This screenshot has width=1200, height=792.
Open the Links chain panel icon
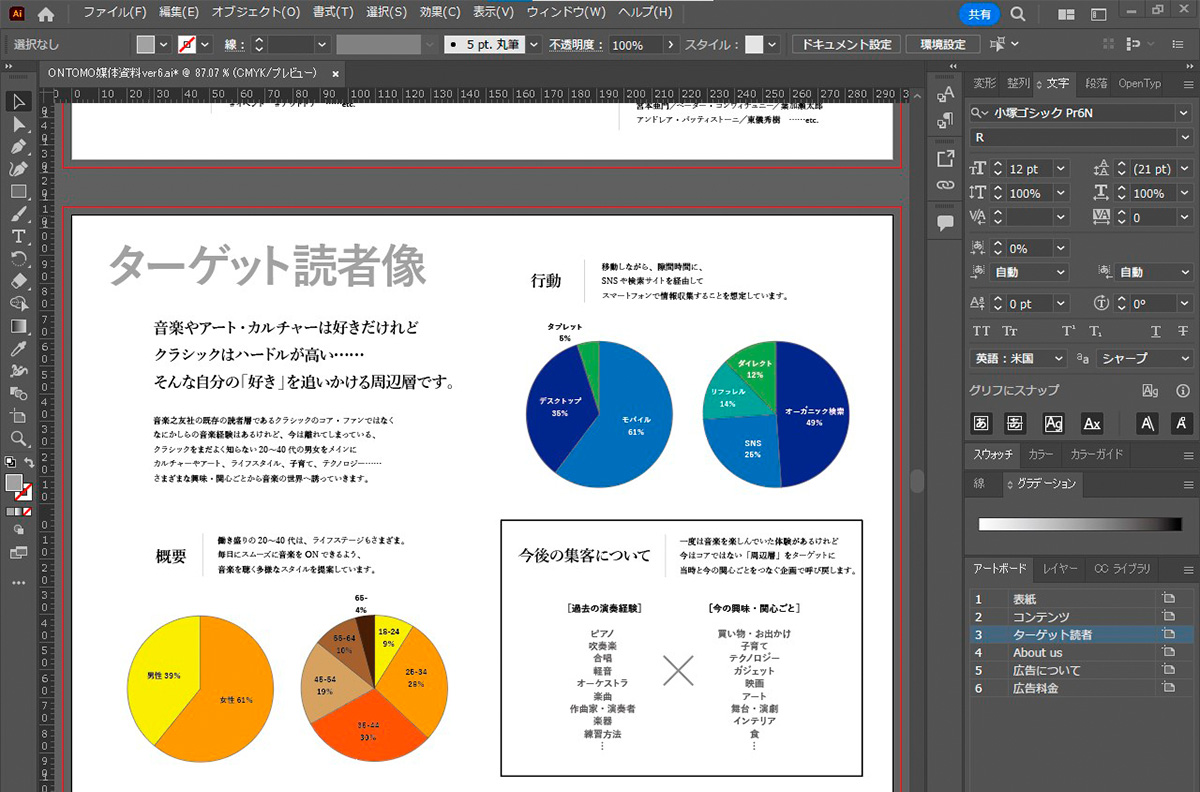(x=945, y=185)
